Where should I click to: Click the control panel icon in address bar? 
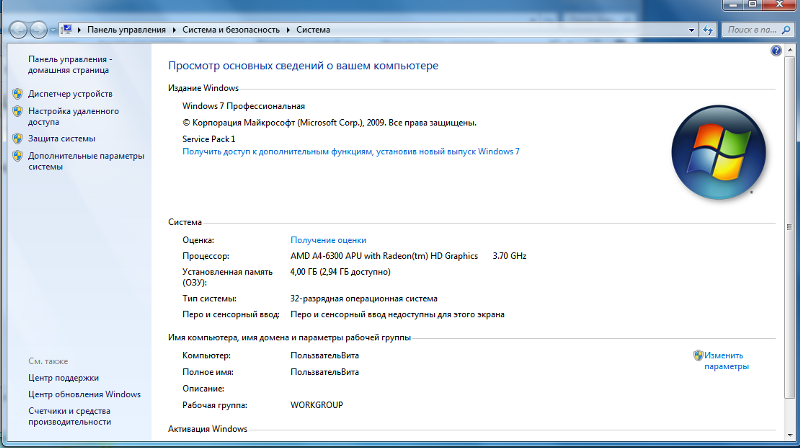(x=68, y=30)
